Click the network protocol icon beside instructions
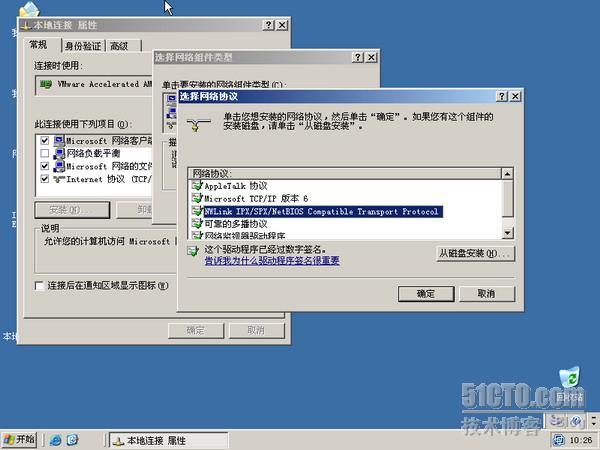The height and width of the screenshot is (450, 600). click(x=198, y=125)
